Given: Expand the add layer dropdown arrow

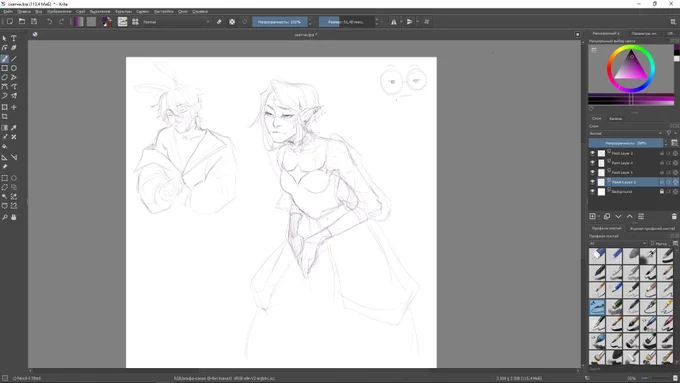Looking at the screenshot, I should click(x=599, y=216).
